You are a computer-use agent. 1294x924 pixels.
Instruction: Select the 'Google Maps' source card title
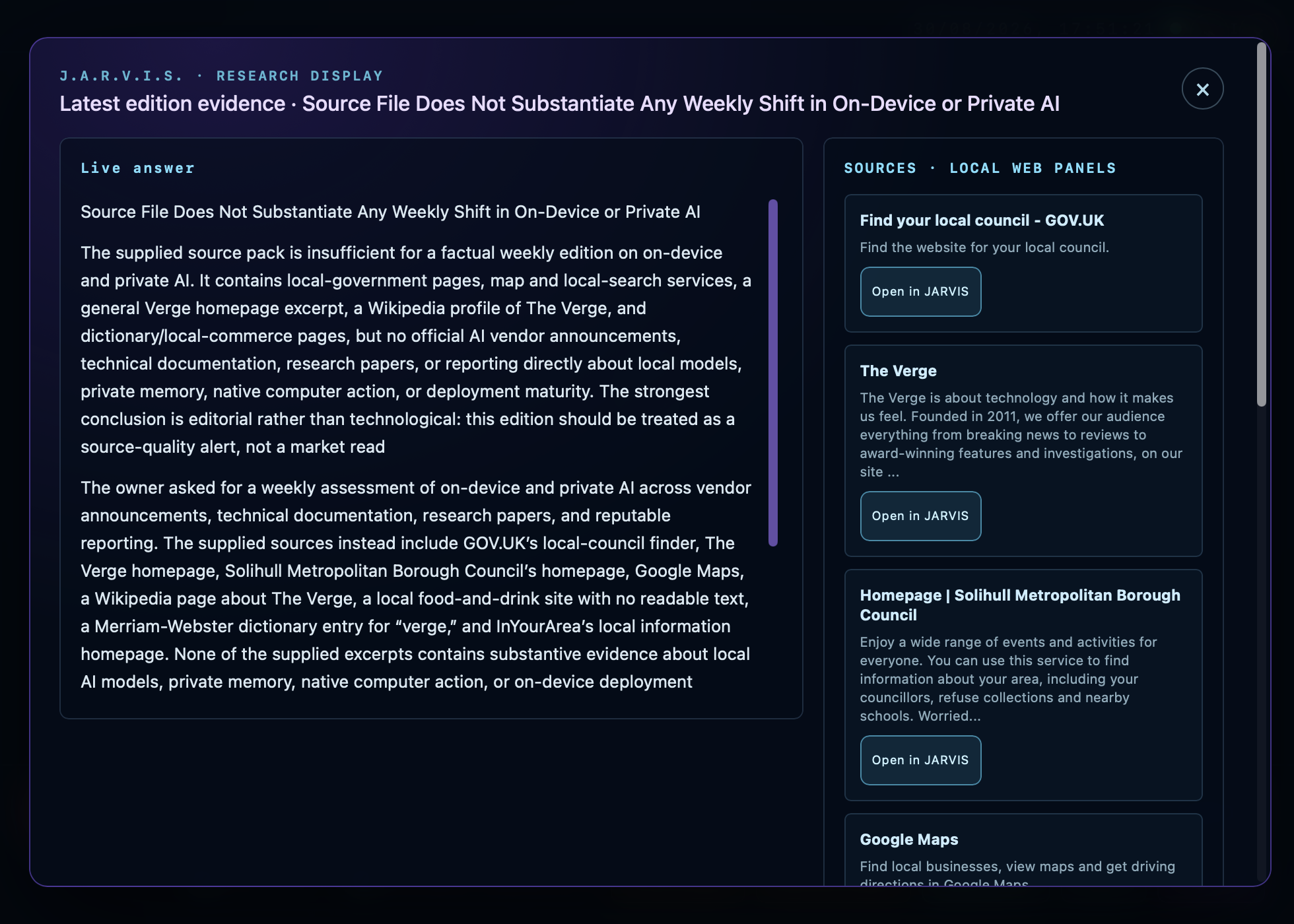(909, 840)
